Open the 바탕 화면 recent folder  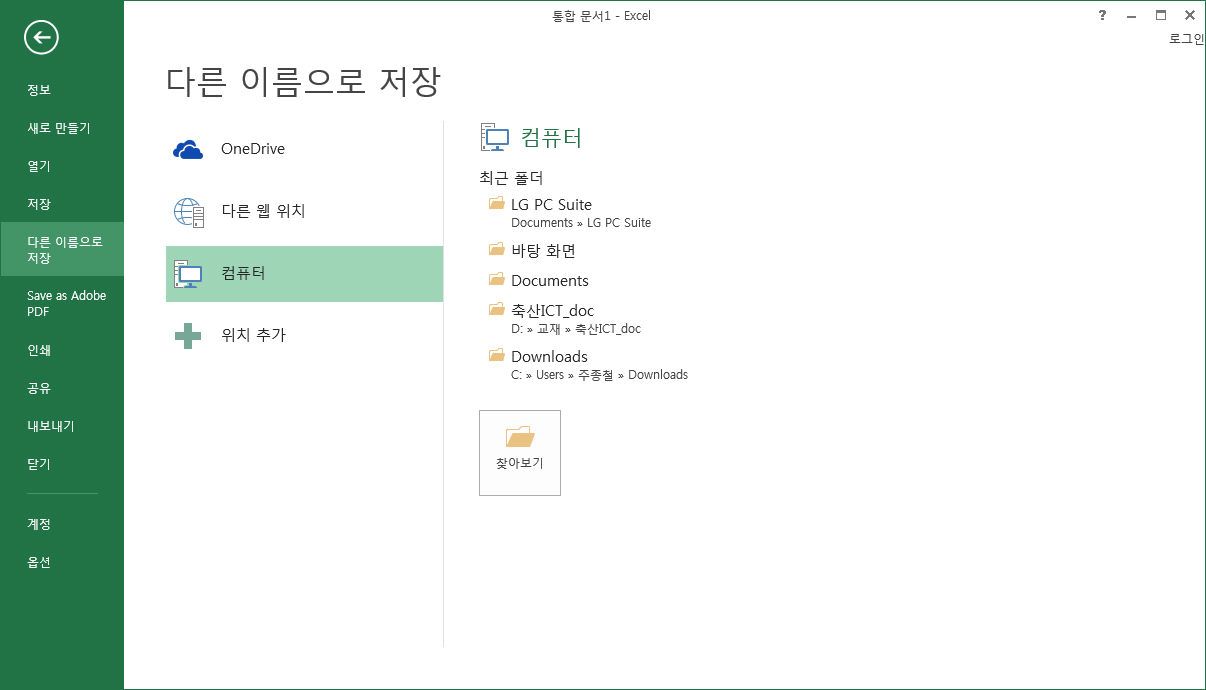pos(543,250)
